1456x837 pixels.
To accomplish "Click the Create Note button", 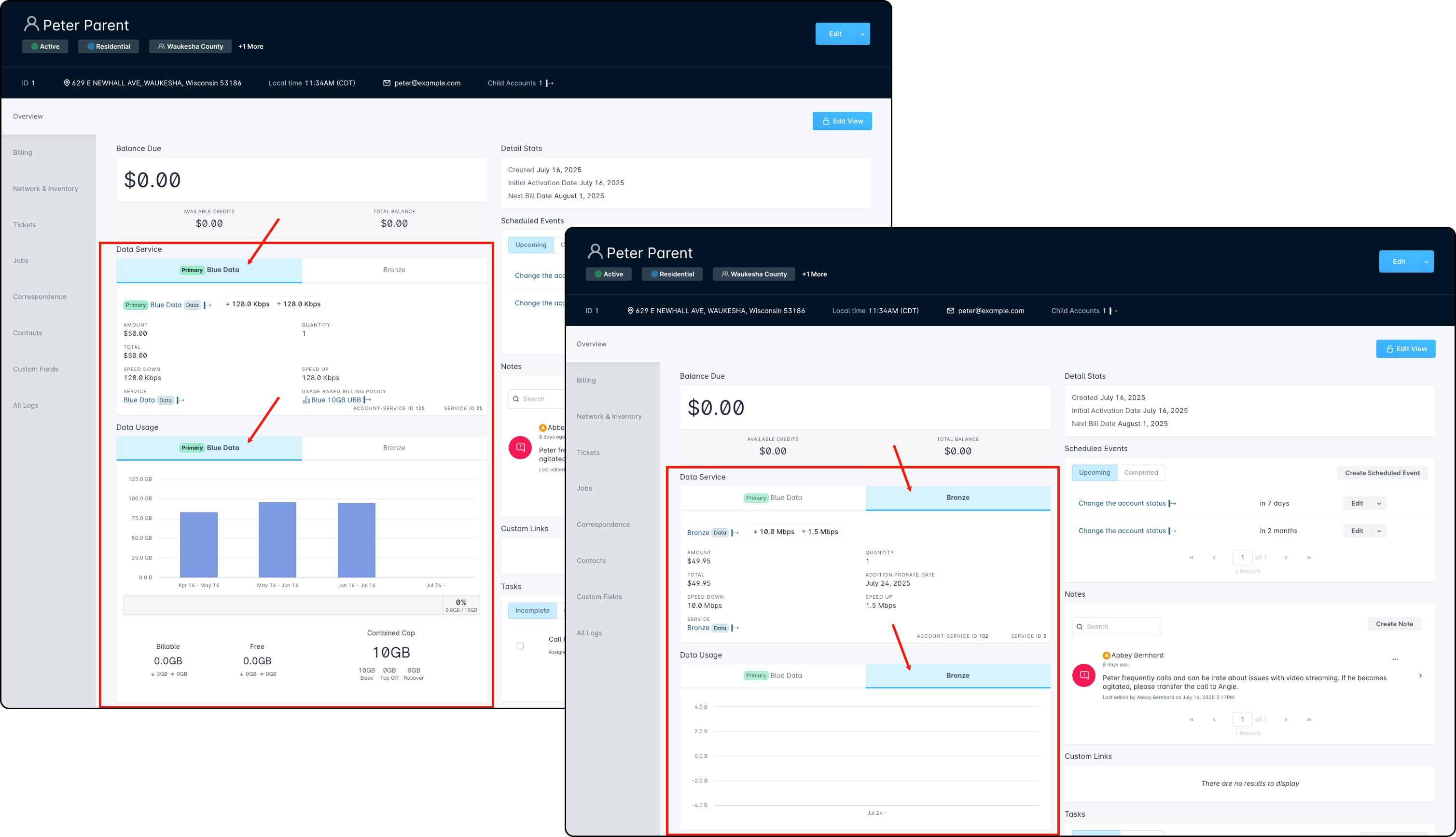I will 1394,624.
